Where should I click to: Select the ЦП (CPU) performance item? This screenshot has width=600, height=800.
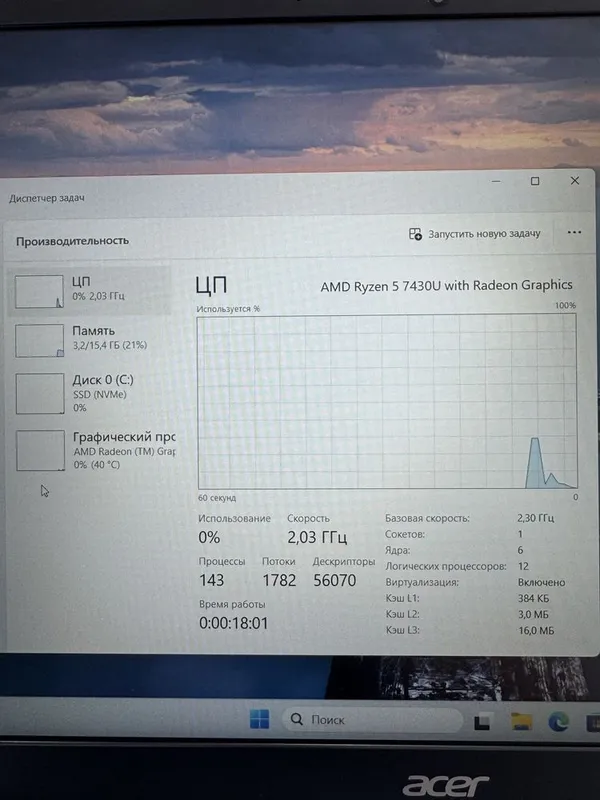[x=90, y=290]
